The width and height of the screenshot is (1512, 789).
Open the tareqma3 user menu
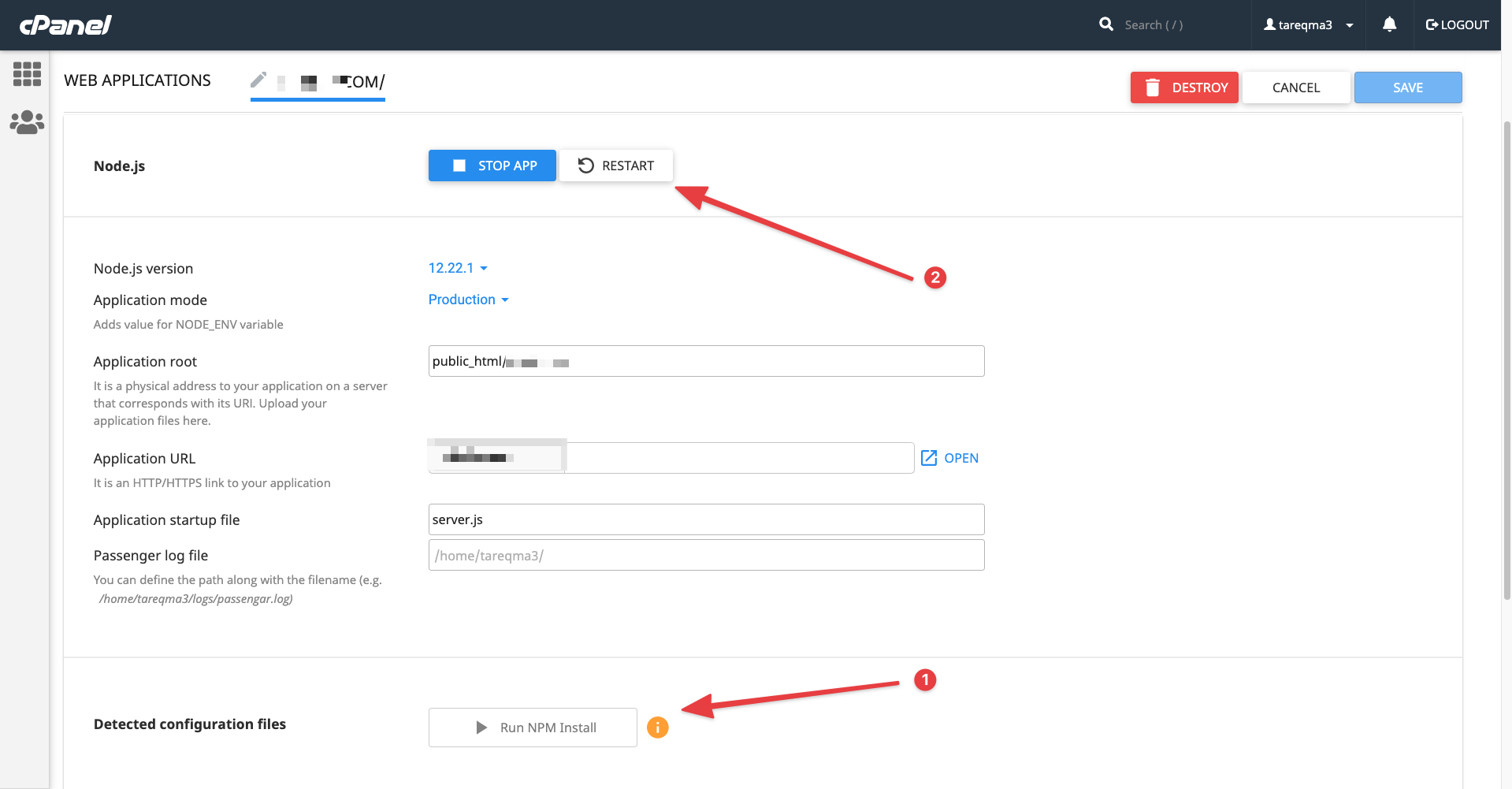coord(1309,25)
